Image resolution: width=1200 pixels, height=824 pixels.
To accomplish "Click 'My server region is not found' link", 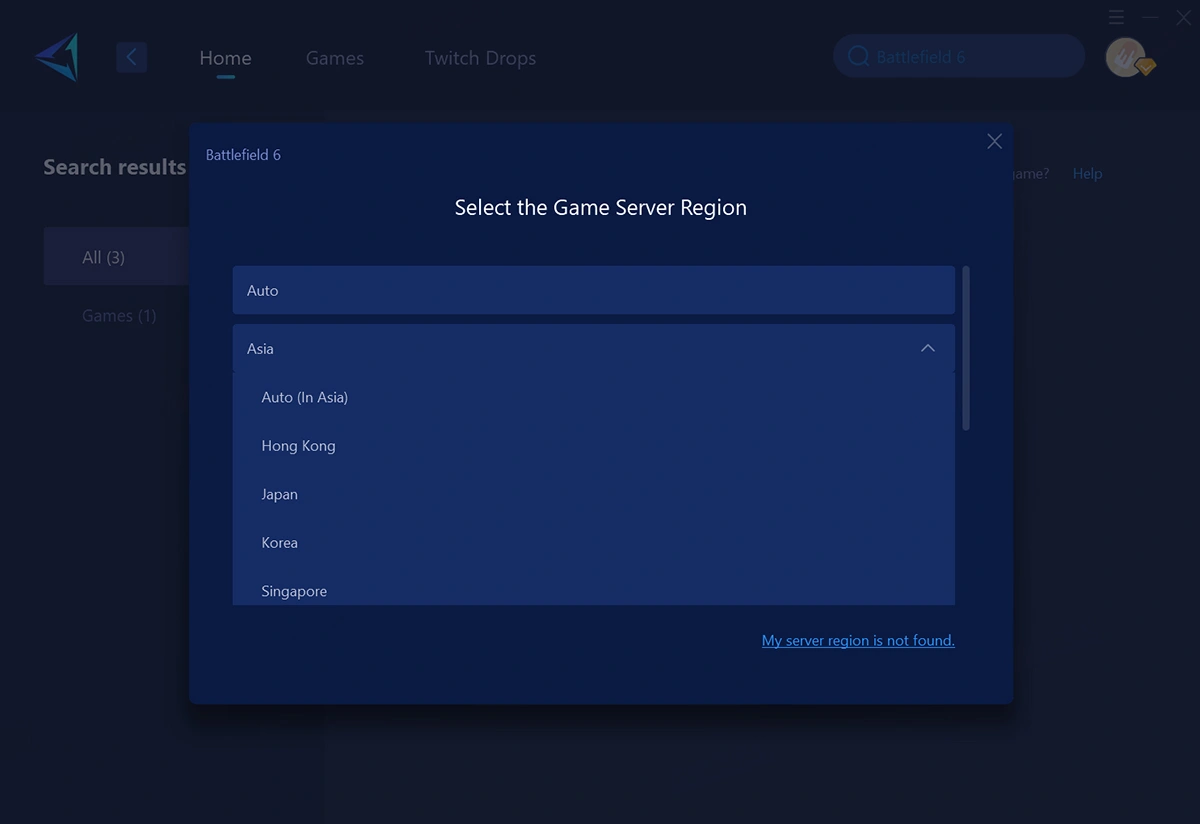I will point(858,640).
